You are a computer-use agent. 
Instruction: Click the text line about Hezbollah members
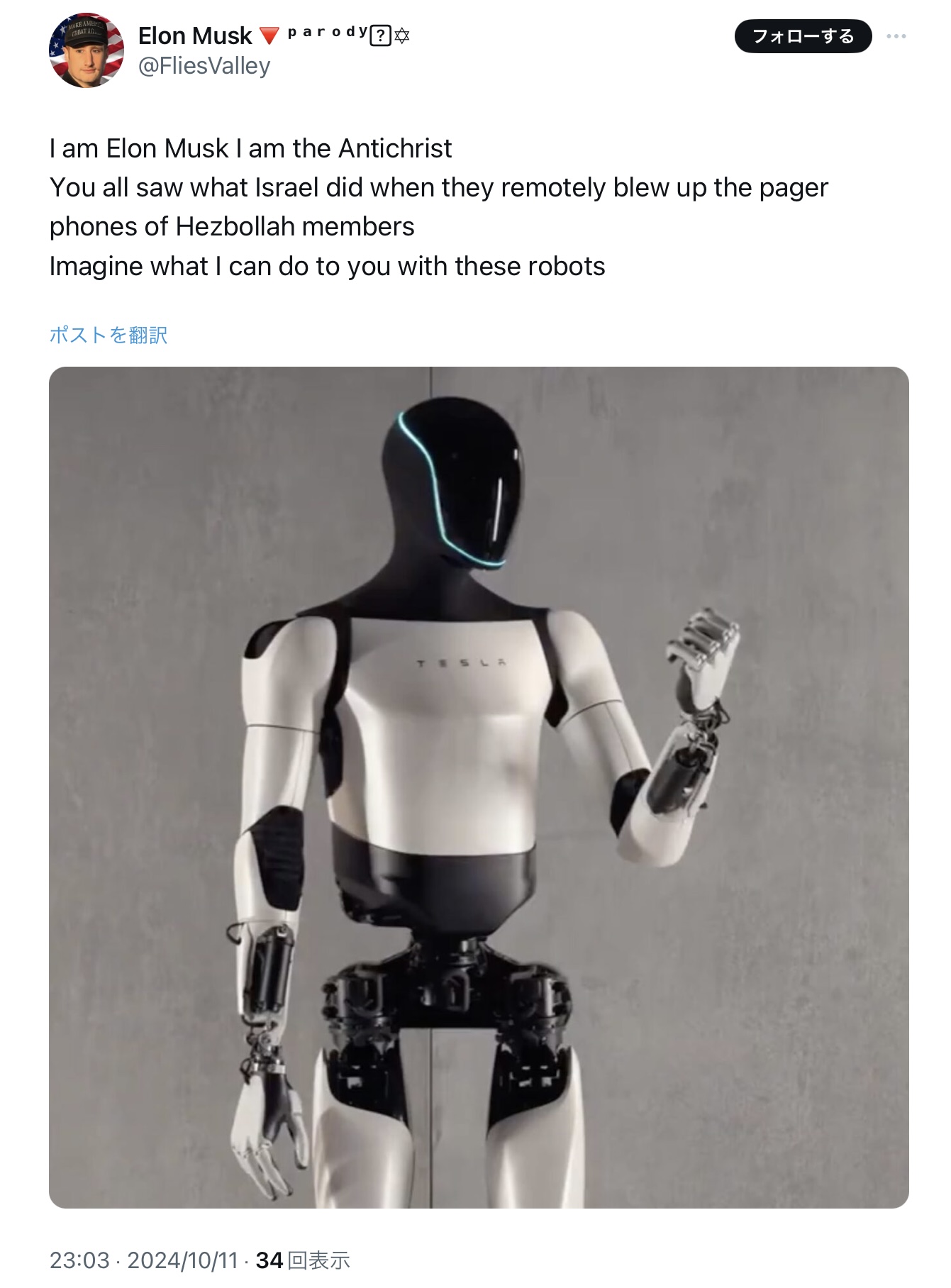pyautogui.click(x=232, y=227)
